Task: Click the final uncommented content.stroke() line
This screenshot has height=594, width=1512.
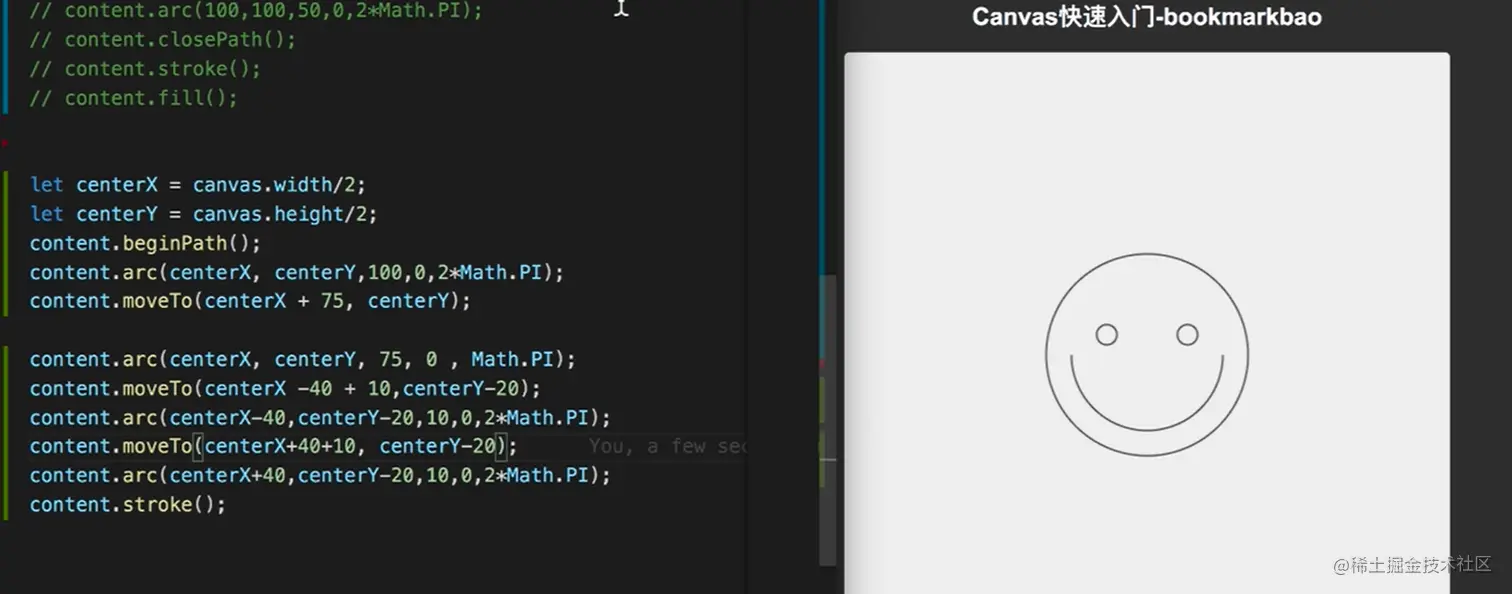Action: coord(128,504)
